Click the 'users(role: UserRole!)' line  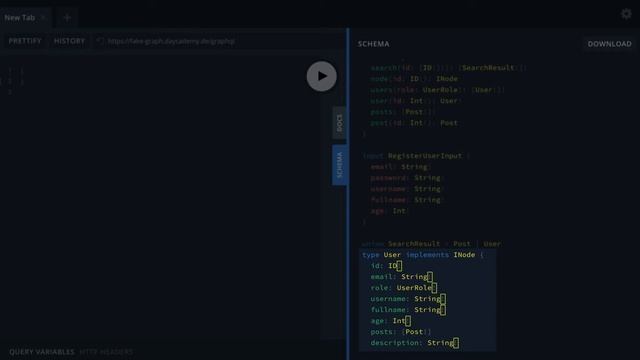coord(438,90)
